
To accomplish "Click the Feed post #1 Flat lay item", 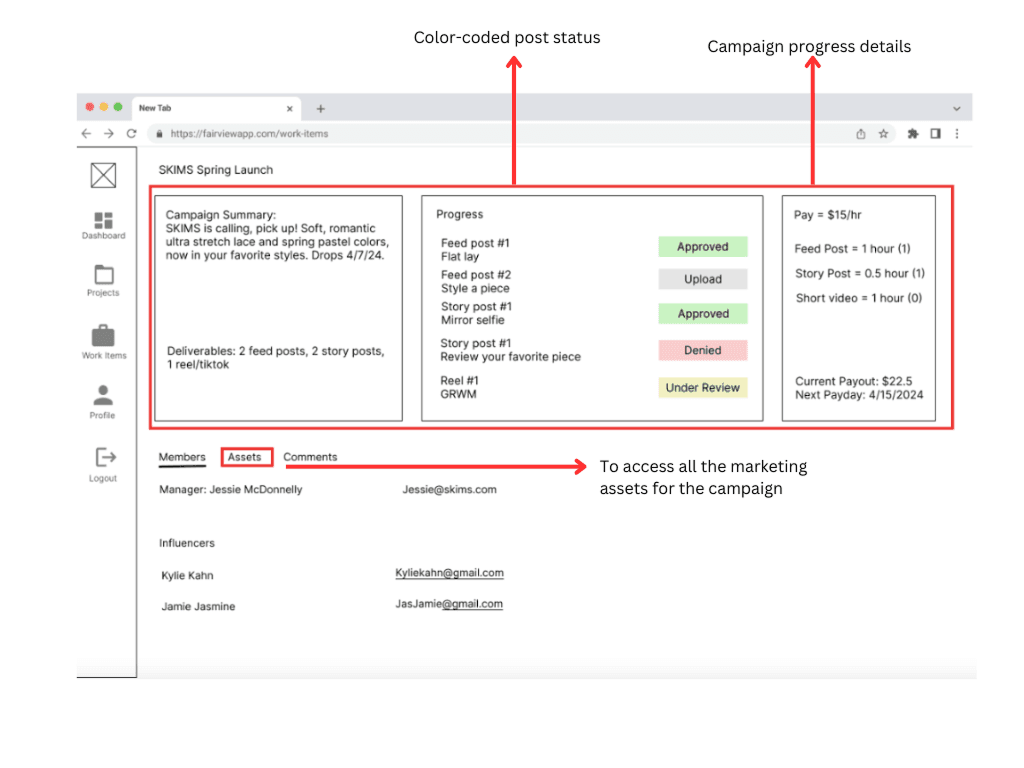I will point(475,250).
